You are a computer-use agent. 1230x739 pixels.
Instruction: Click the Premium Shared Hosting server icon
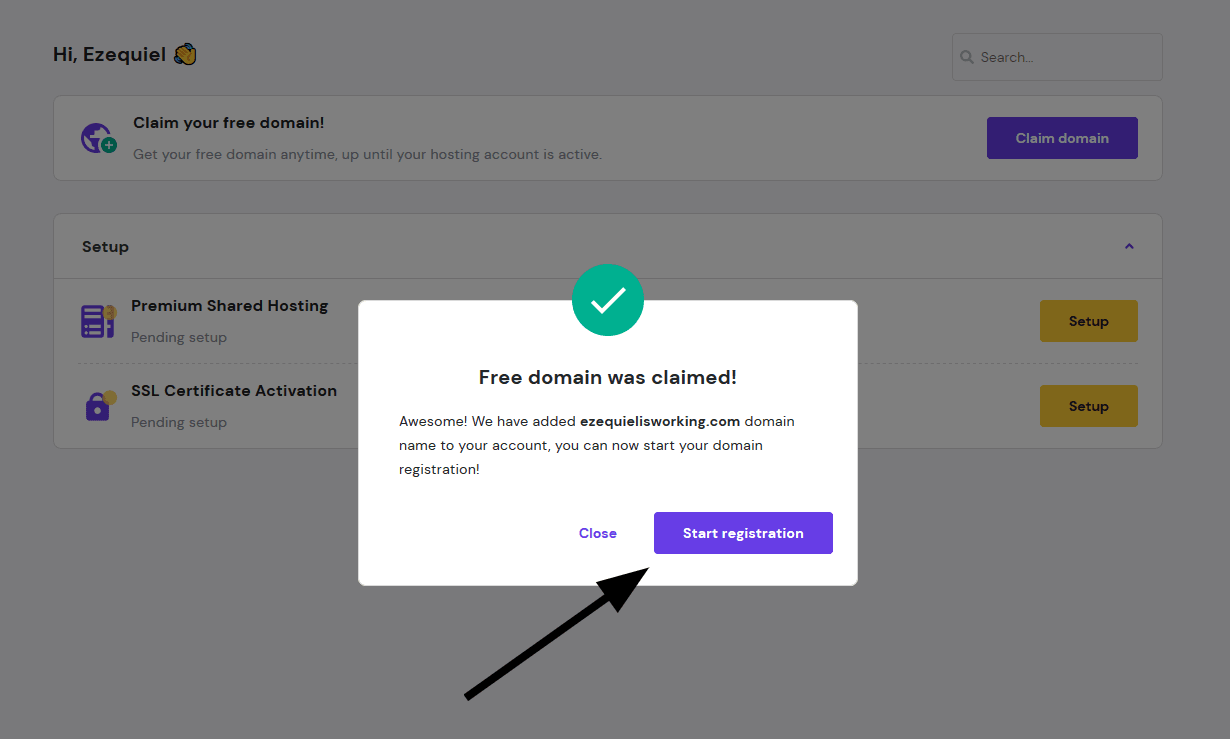click(x=98, y=321)
